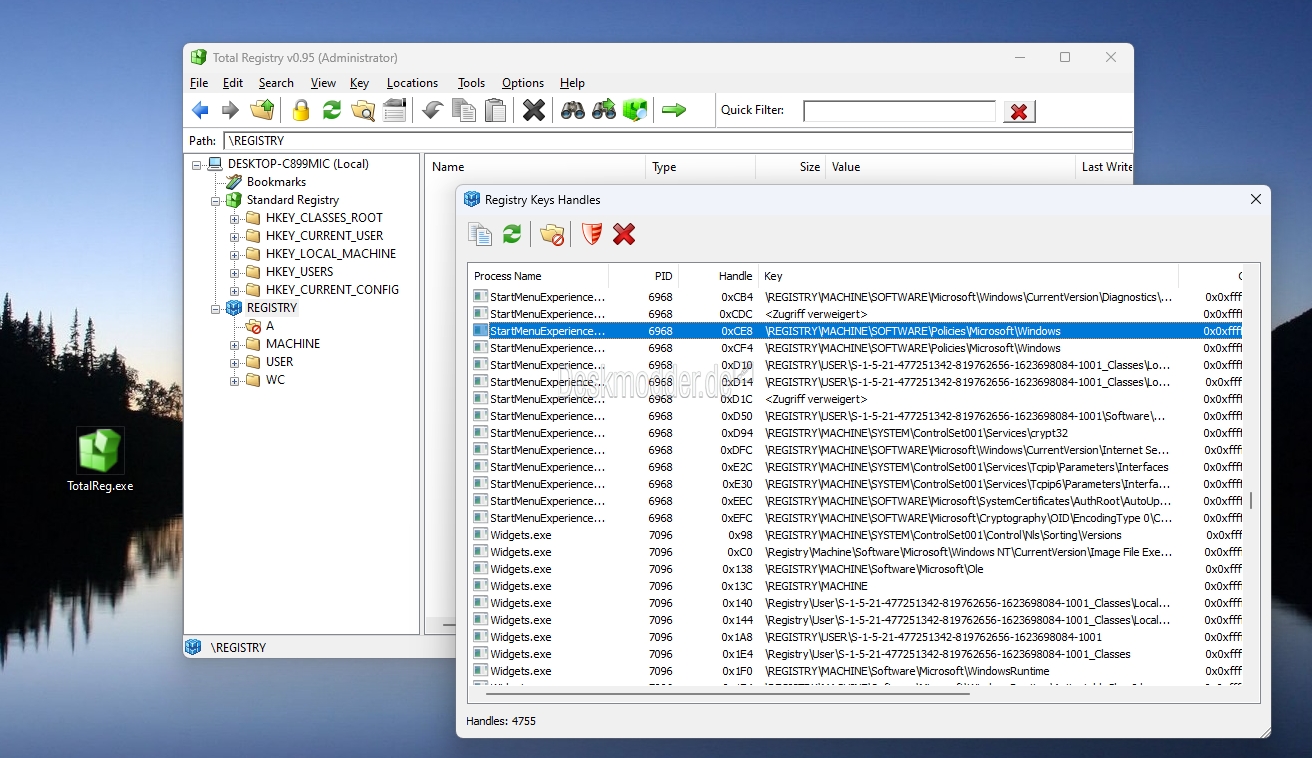Screen dimensions: 1312x758
Task: Open the View menu
Action: tap(323, 83)
